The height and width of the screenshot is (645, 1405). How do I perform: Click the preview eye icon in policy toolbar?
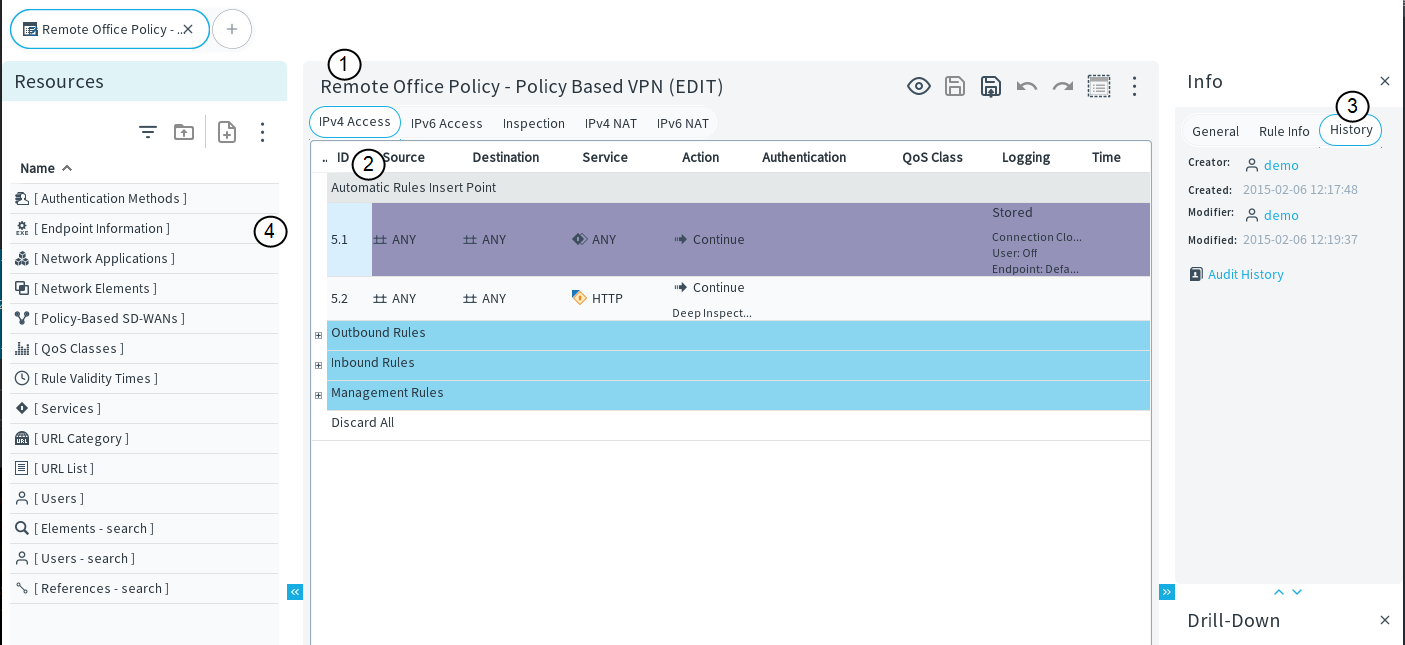[x=918, y=86]
